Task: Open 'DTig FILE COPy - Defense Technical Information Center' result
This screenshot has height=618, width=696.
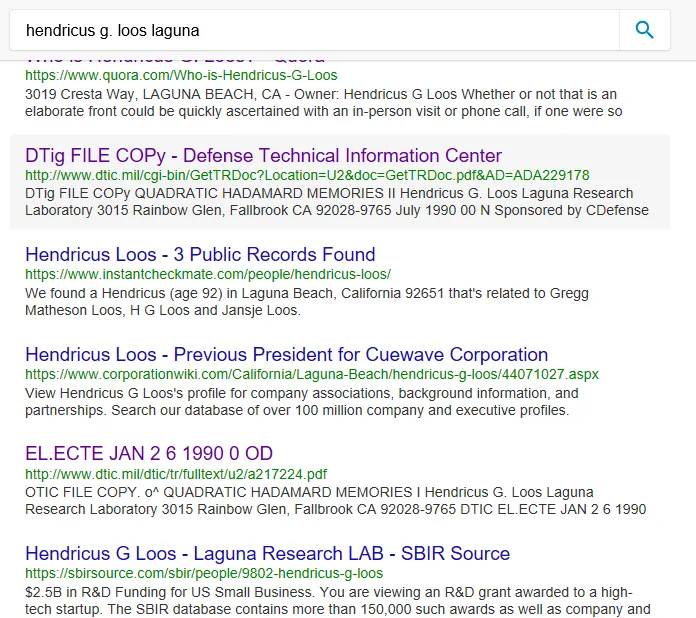Action: 263,156
